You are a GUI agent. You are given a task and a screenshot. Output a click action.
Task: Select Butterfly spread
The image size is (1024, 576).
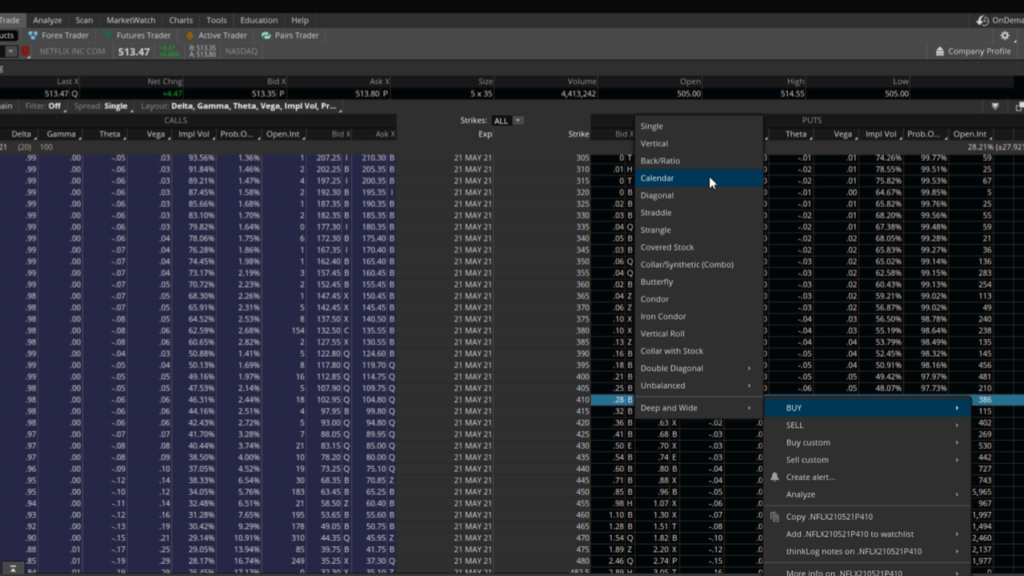[x=698, y=282]
